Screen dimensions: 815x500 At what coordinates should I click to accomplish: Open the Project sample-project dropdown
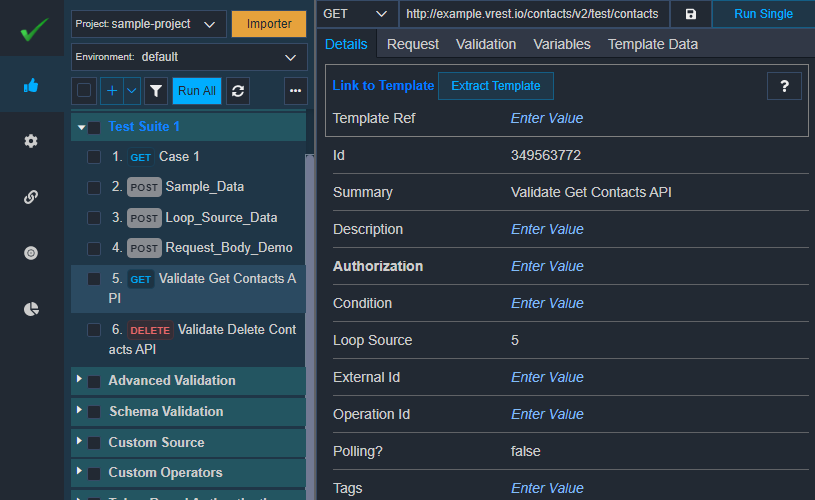pyautogui.click(x=149, y=24)
